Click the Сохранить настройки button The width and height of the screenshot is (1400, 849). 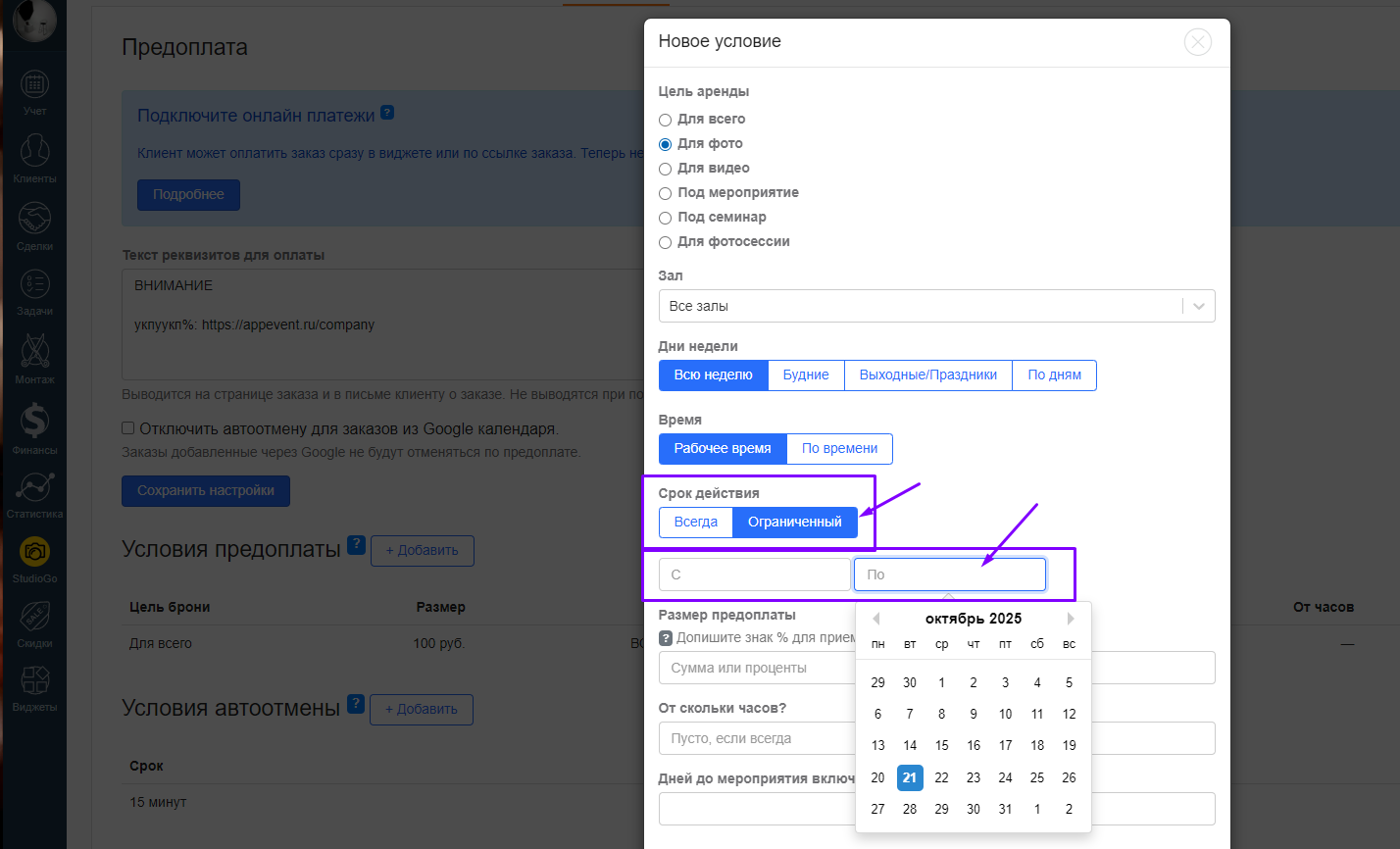tap(206, 491)
